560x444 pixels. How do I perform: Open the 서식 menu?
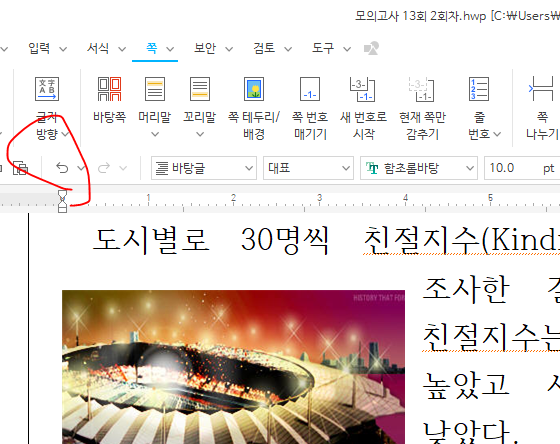click(98, 48)
